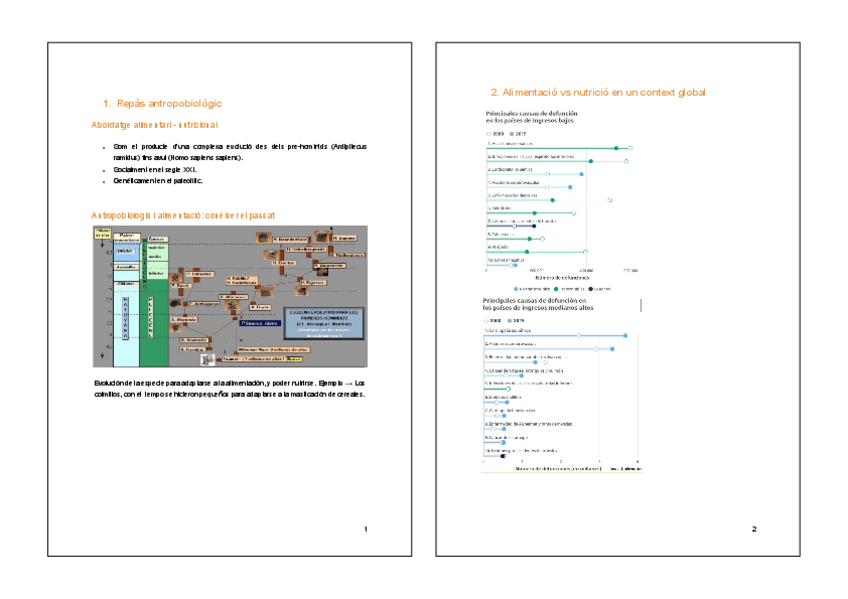Click the page number 2

754,528
